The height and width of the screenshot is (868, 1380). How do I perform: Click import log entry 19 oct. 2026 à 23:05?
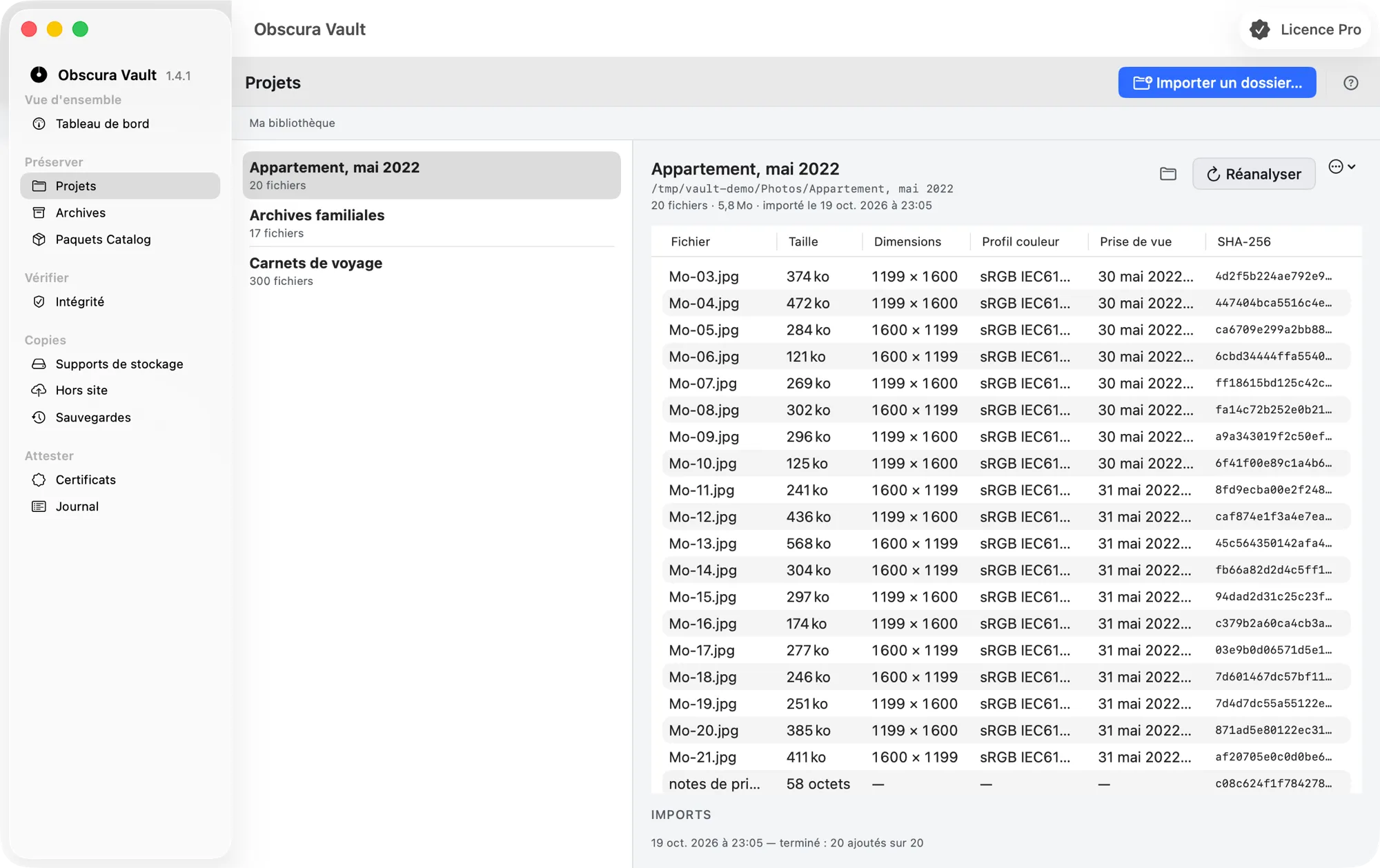pyautogui.click(x=787, y=843)
